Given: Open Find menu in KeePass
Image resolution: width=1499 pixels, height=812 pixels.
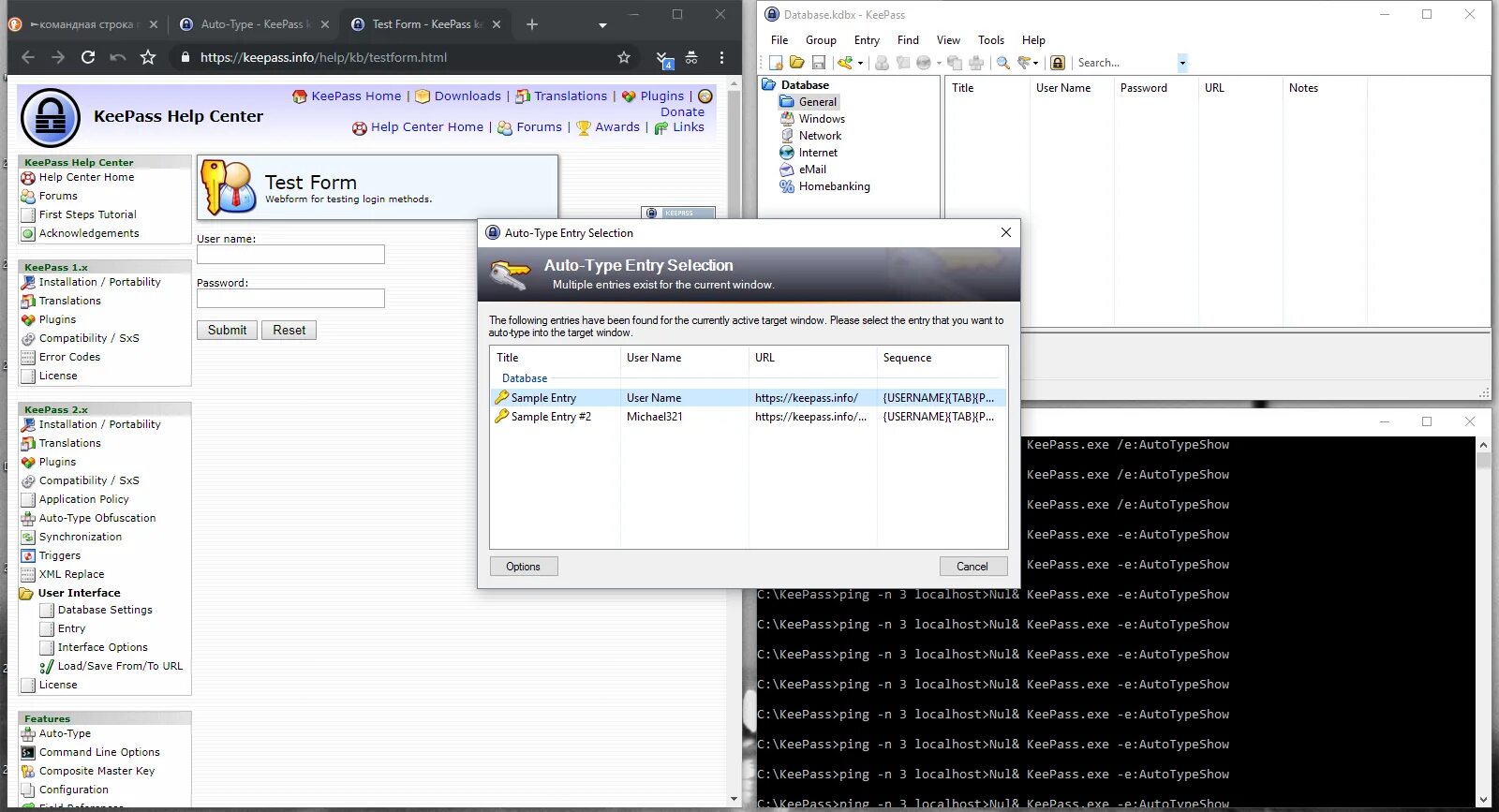Looking at the screenshot, I should point(908,40).
